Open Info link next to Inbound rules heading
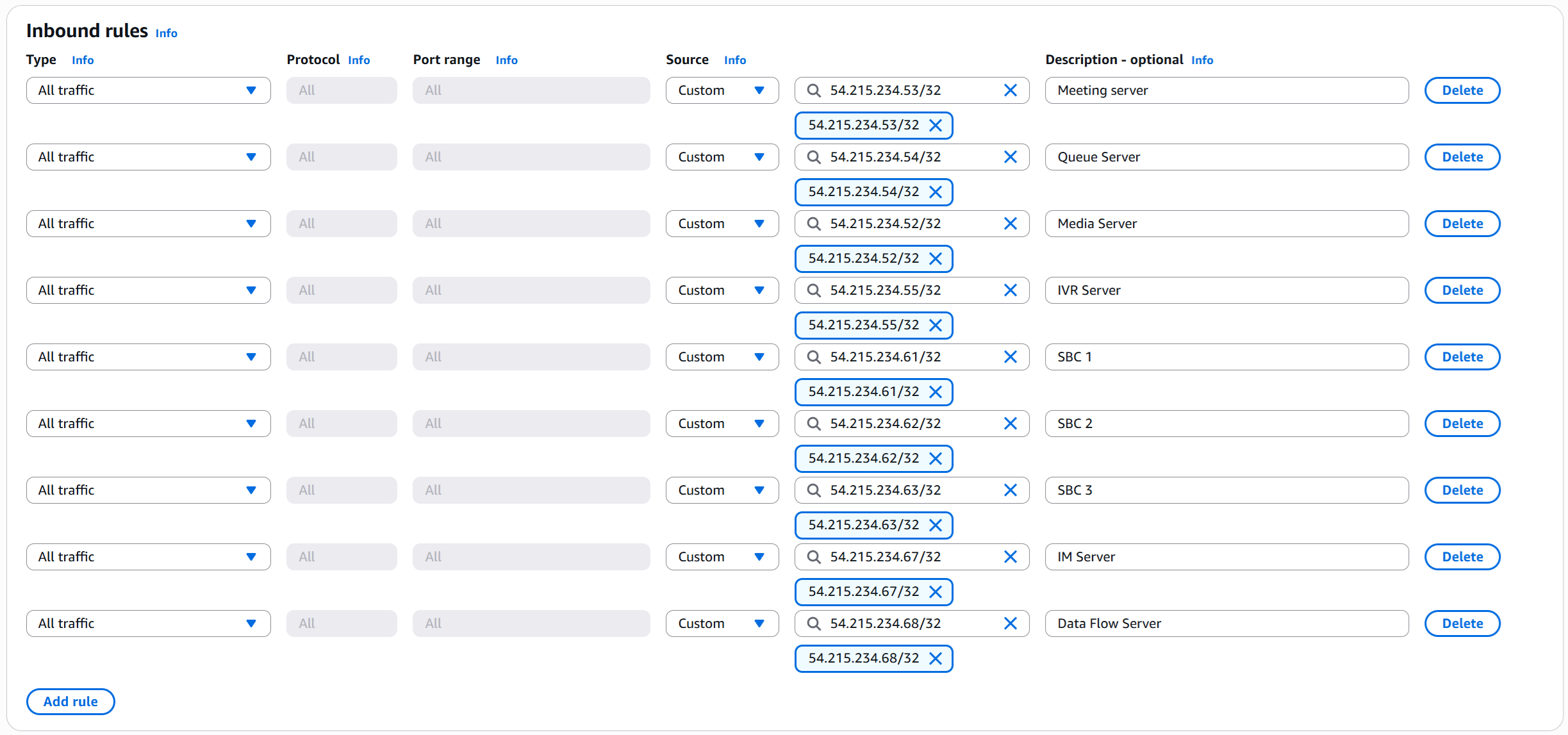 [166, 33]
